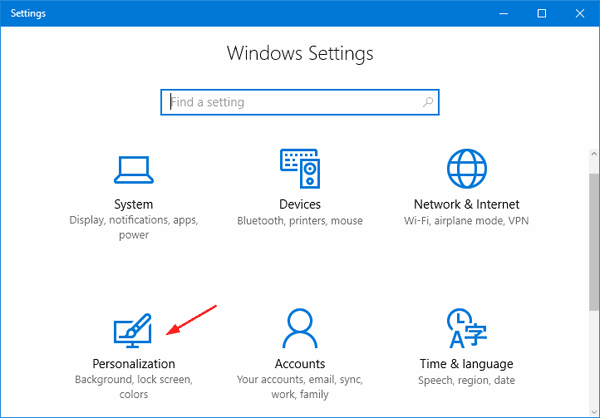The height and width of the screenshot is (418, 600).
Task: Open the Accounts person icon
Action: 300,328
